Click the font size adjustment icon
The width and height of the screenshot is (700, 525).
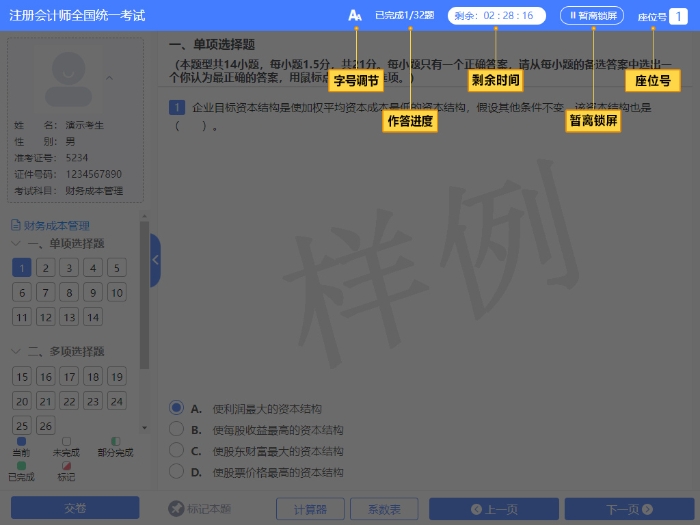(354, 15)
